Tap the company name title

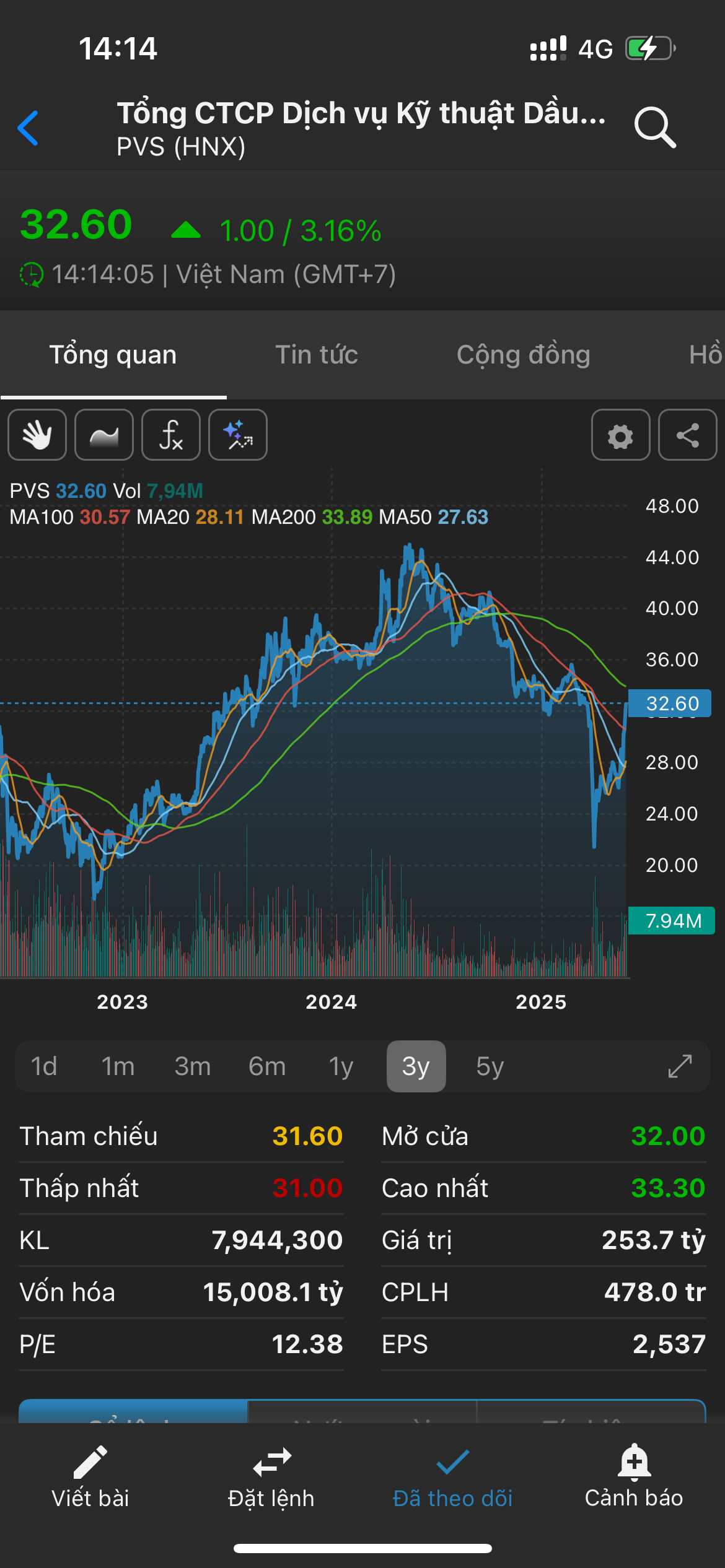(361, 113)
